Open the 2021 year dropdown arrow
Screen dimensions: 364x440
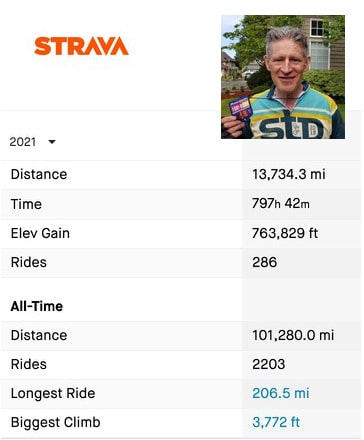pyautogui.click(x=52, y=142)
